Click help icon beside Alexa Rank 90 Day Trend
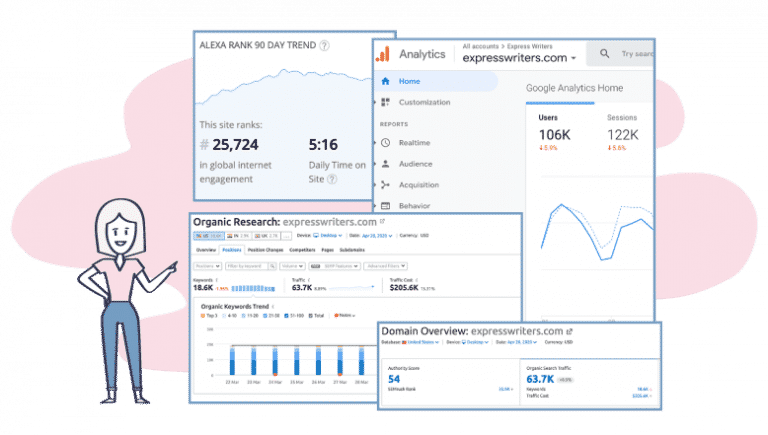The image size is (768, 435). (x=324, y=46)
